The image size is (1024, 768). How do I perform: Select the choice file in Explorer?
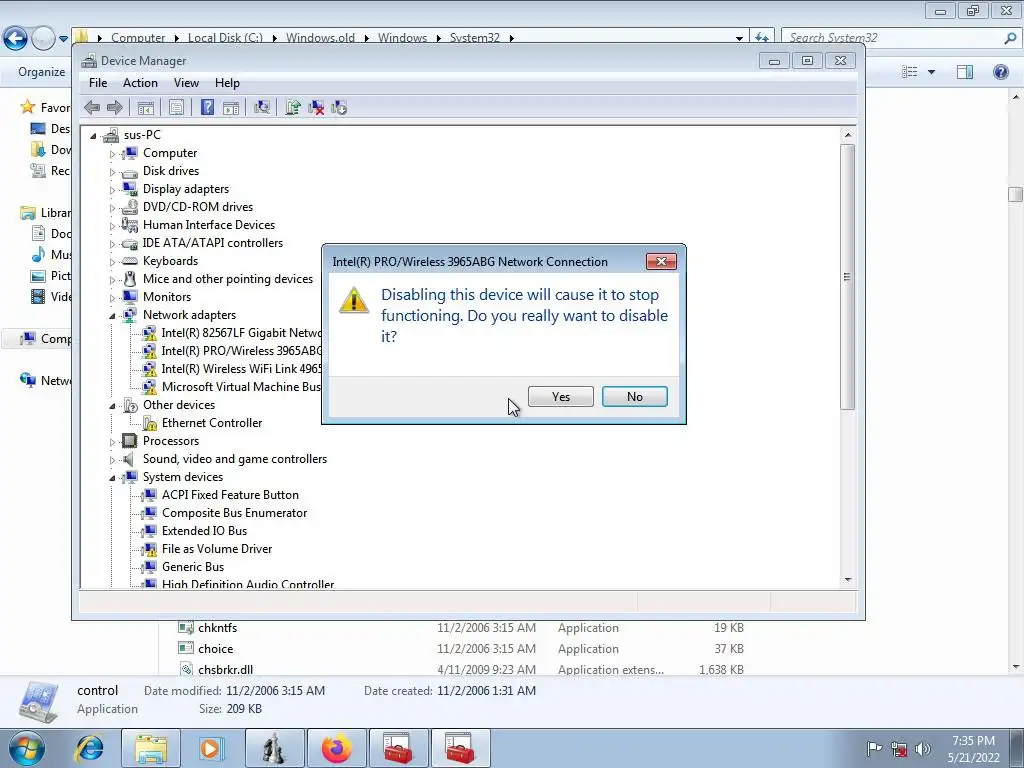click(216, 648)
